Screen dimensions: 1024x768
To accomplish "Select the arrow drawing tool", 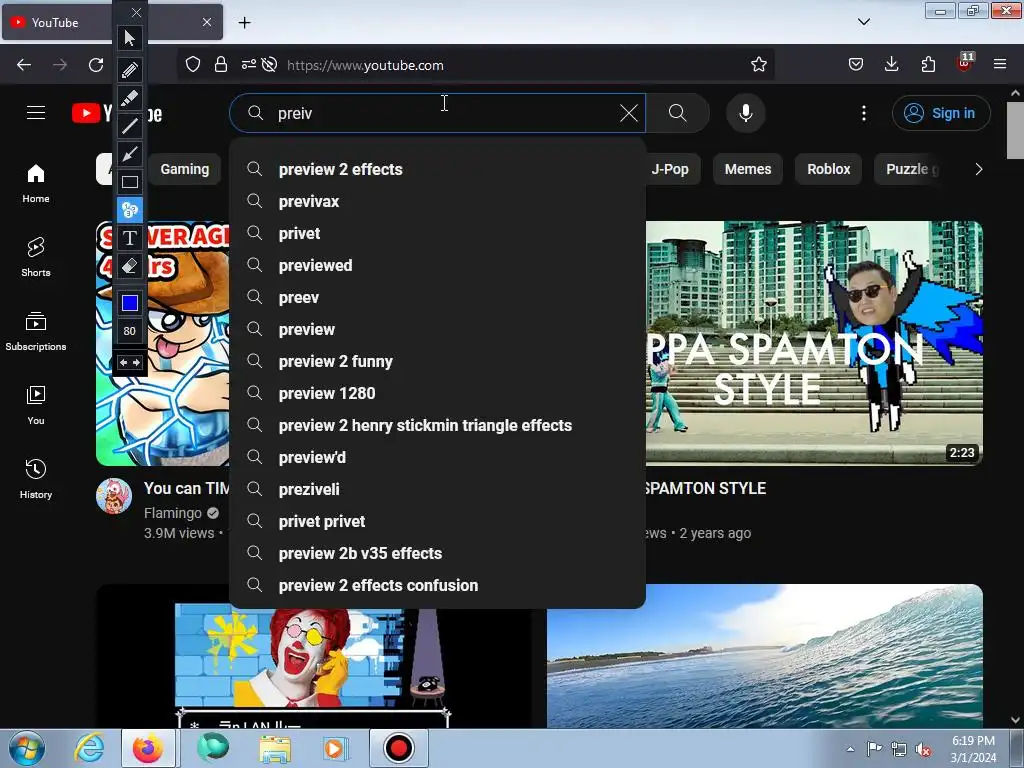I will tap(129, 154).
